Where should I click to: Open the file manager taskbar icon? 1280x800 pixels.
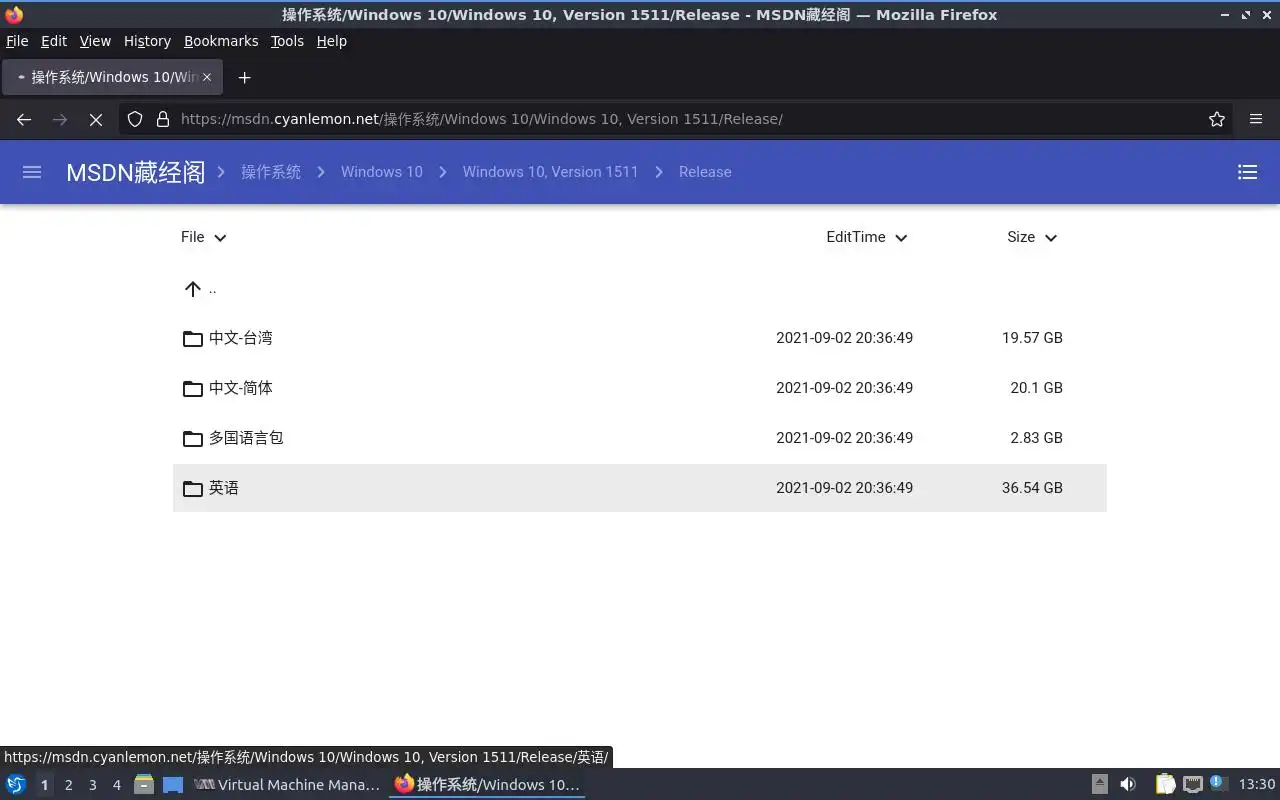coord(144,784)
